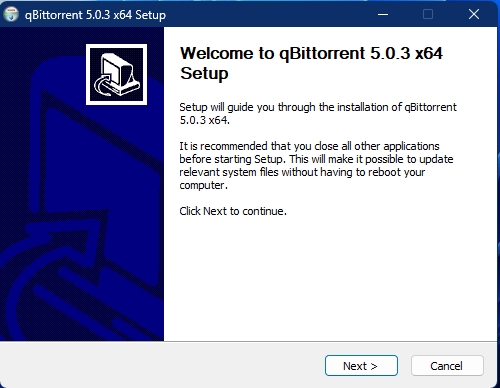Open the window menu via qBittorrent title icon
500x388 pixels.
pos(11,14)
